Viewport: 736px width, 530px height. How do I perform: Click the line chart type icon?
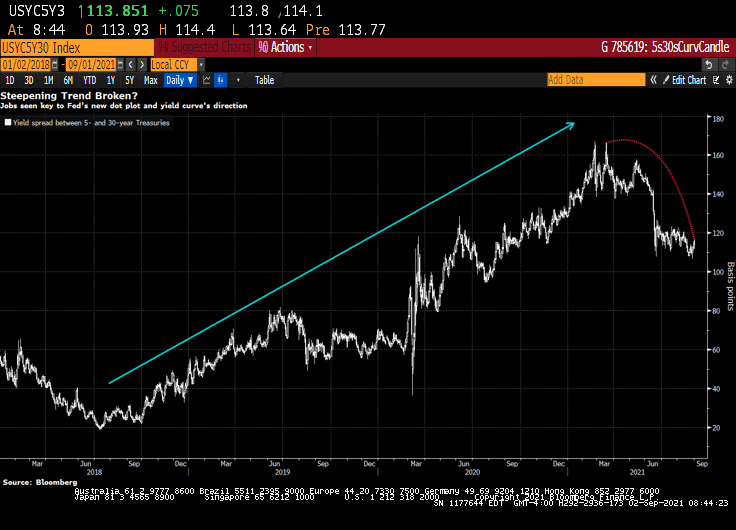tap(207, 80)
